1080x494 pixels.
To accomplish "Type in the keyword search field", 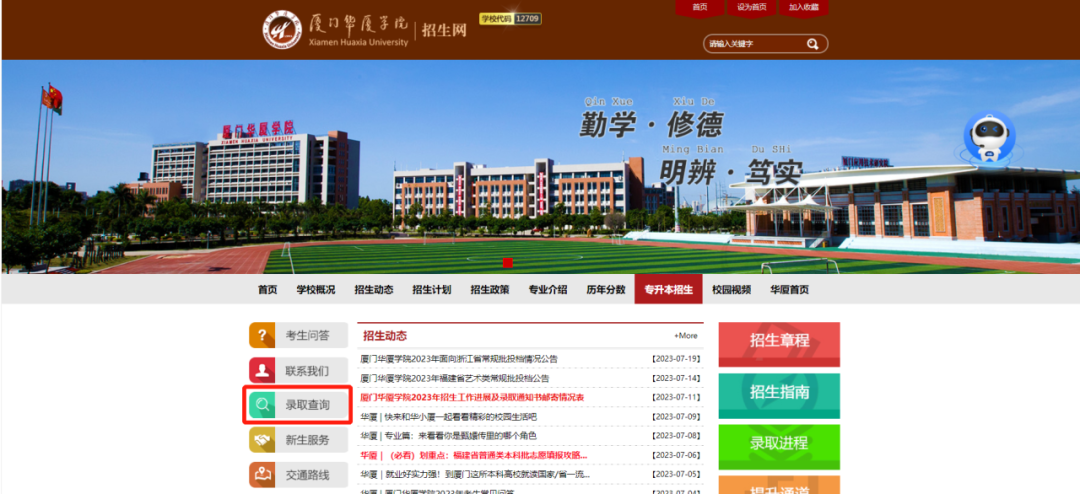I will pyautogui.click(x=755, y=44).
